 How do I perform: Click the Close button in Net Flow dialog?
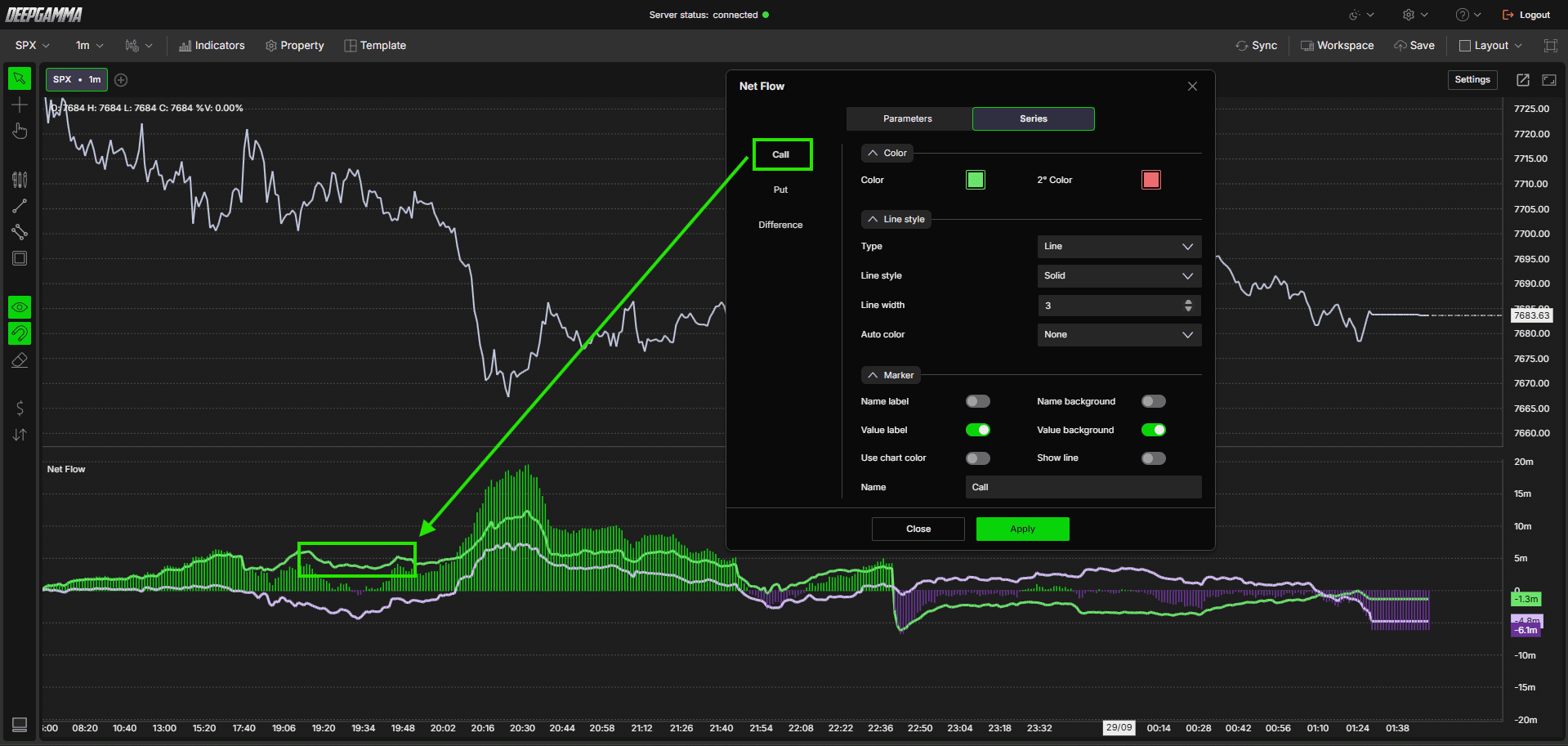[x=918, y=529]
